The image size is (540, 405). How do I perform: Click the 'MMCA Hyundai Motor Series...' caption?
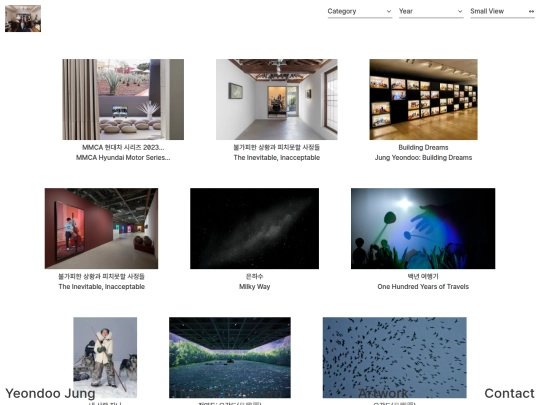(123, 158)
